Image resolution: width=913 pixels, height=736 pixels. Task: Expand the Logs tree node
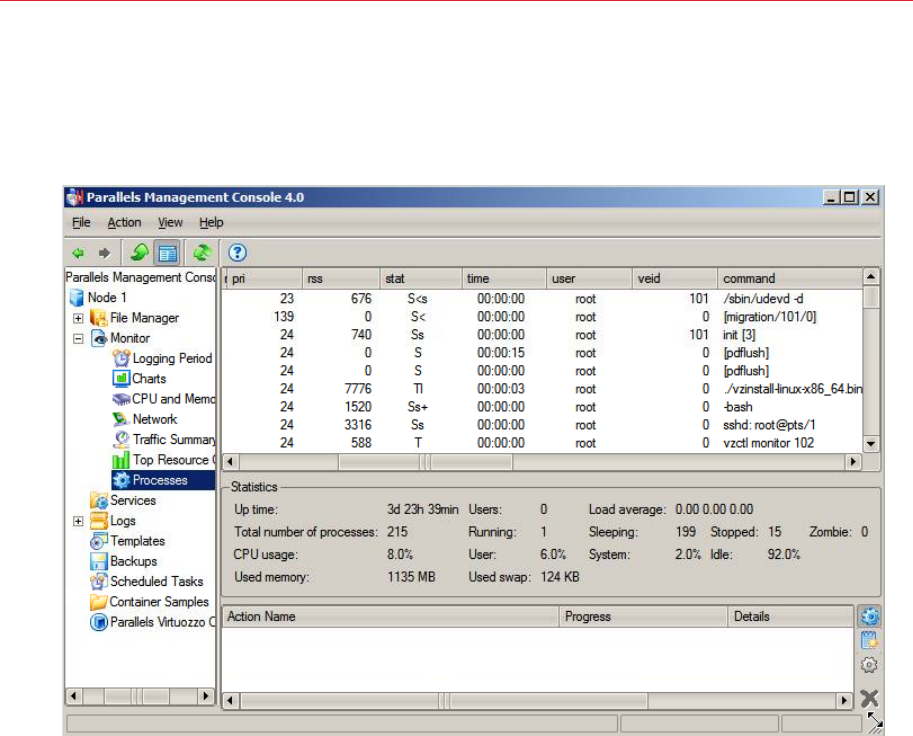78,521
